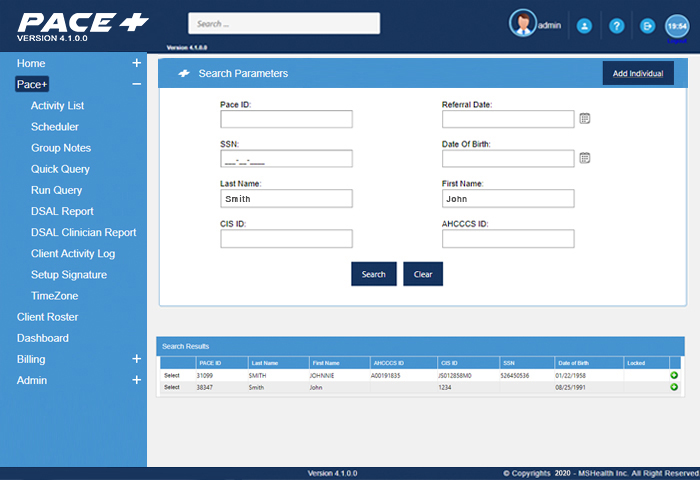Screen dimensions: 700x480
Task: Click the CIS ID column header
Action: click(449, 363)
